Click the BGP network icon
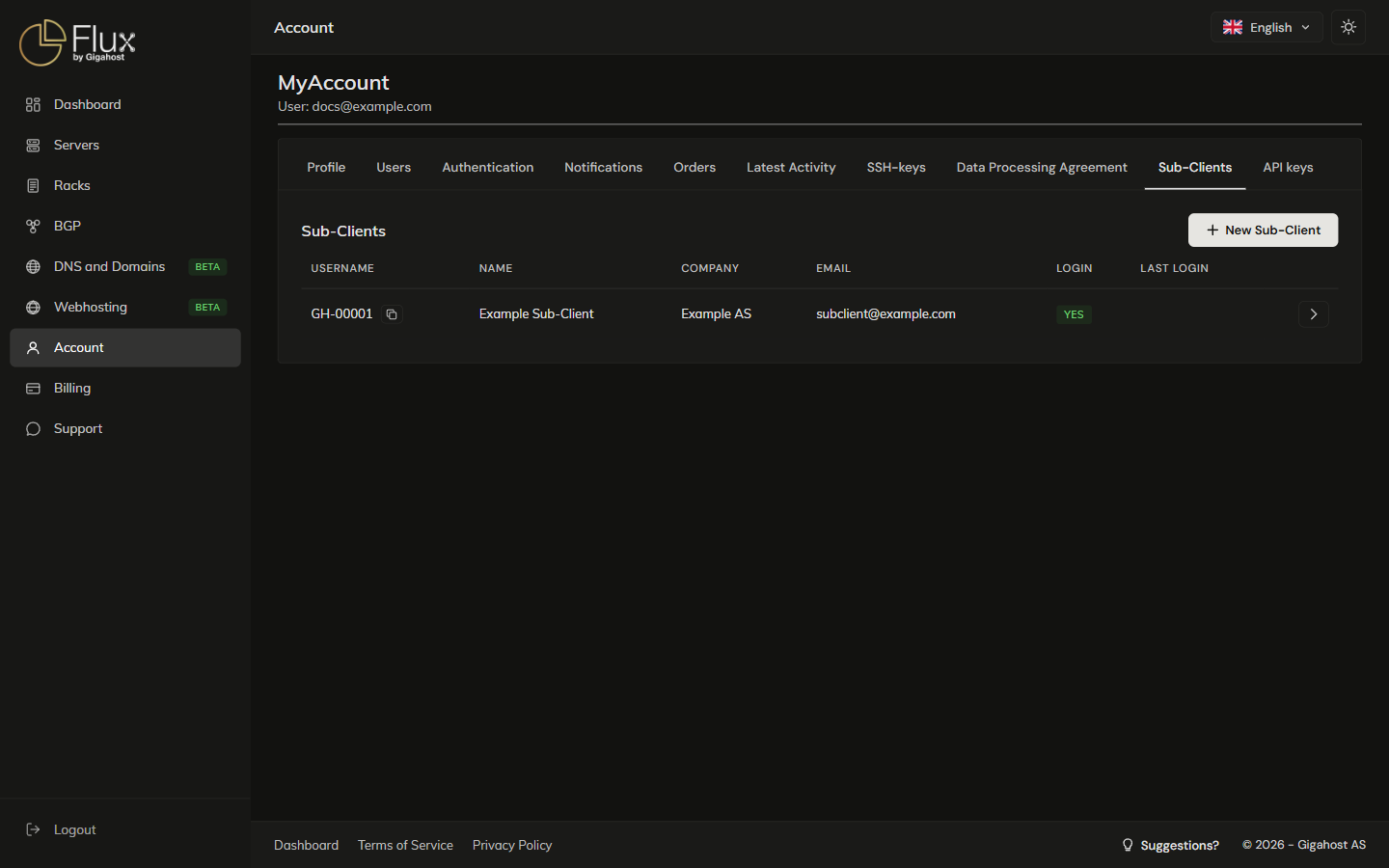Viewport: 1389px width, 868px height. click(33, 227)
